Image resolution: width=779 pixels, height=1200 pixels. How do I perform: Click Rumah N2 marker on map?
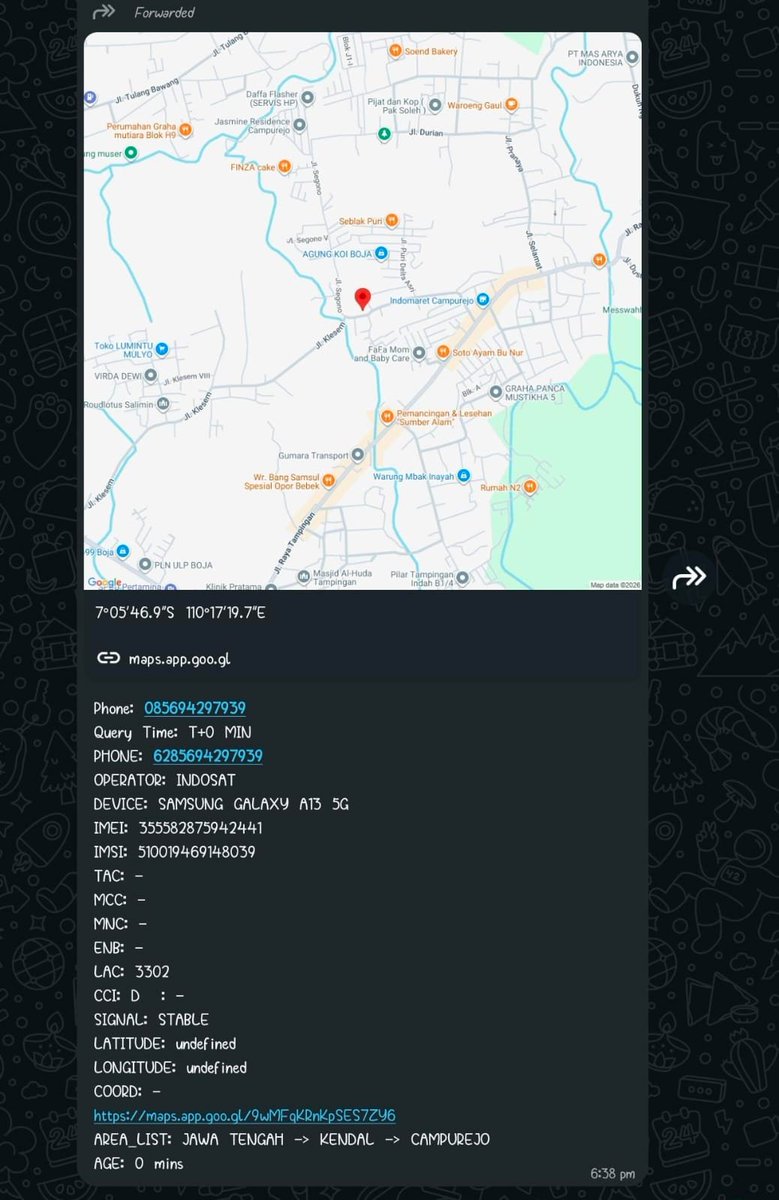[530, 487]
